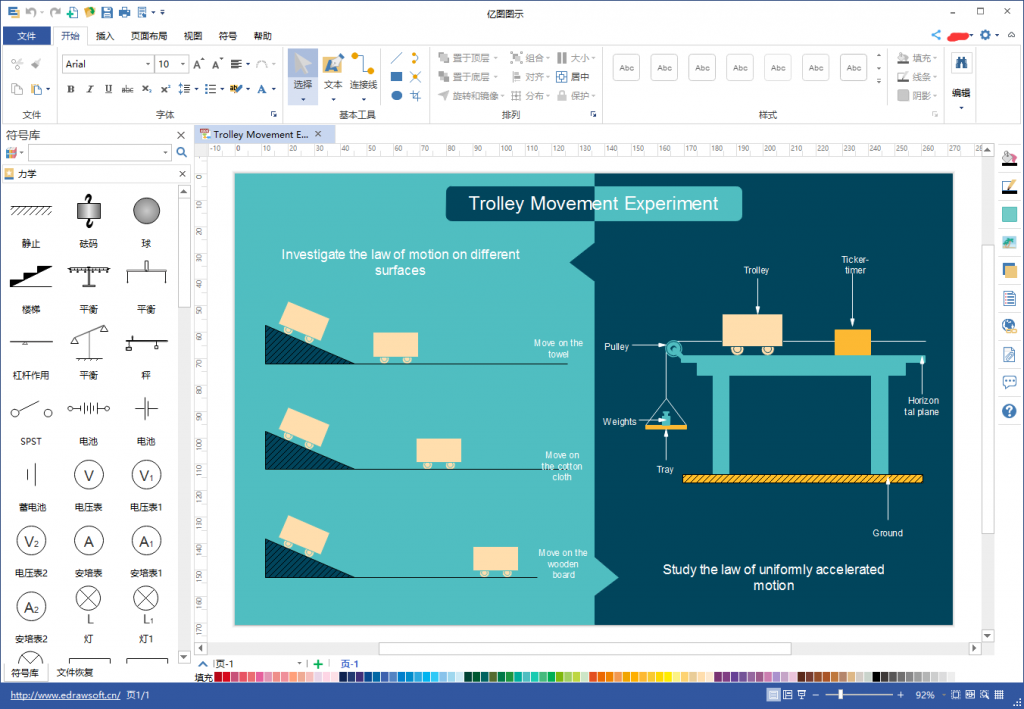
Task: Activate the 连接线 connector tool
Action: click(x=363, y=76)
